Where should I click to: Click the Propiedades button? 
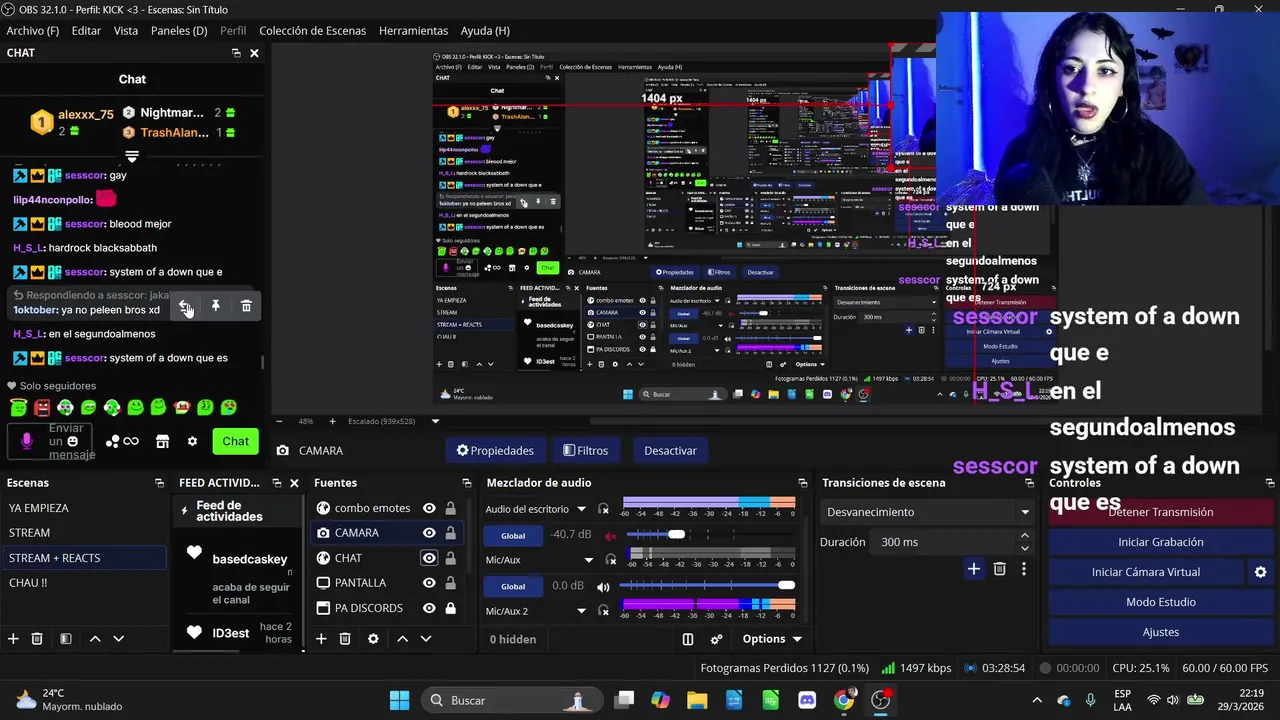pyautogui.click(x=495, y=451)
